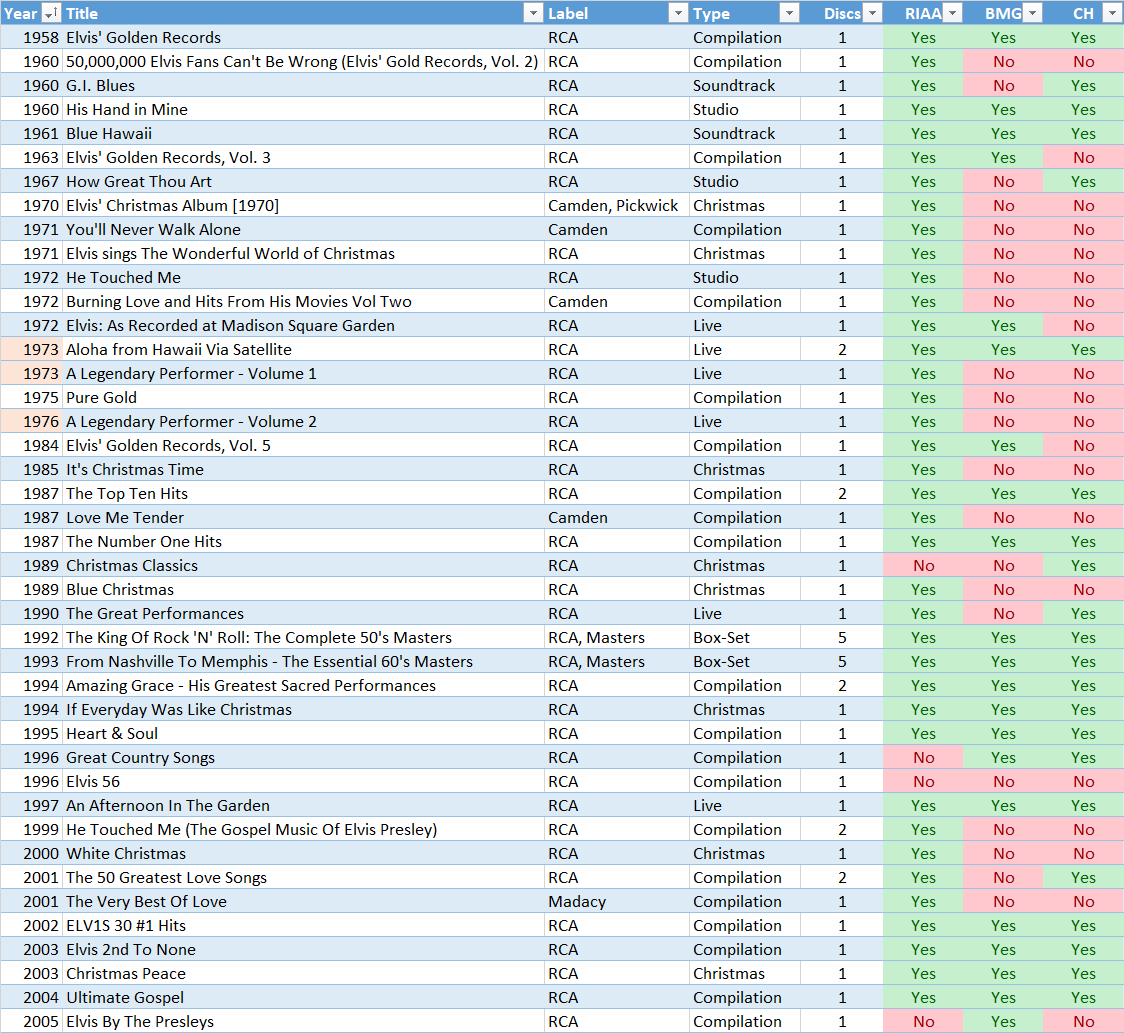Click 'ELV1S 30 #1 Hits' title cell
Viewport: 1124px width, 1033px height.
click(x=303, y=926)
